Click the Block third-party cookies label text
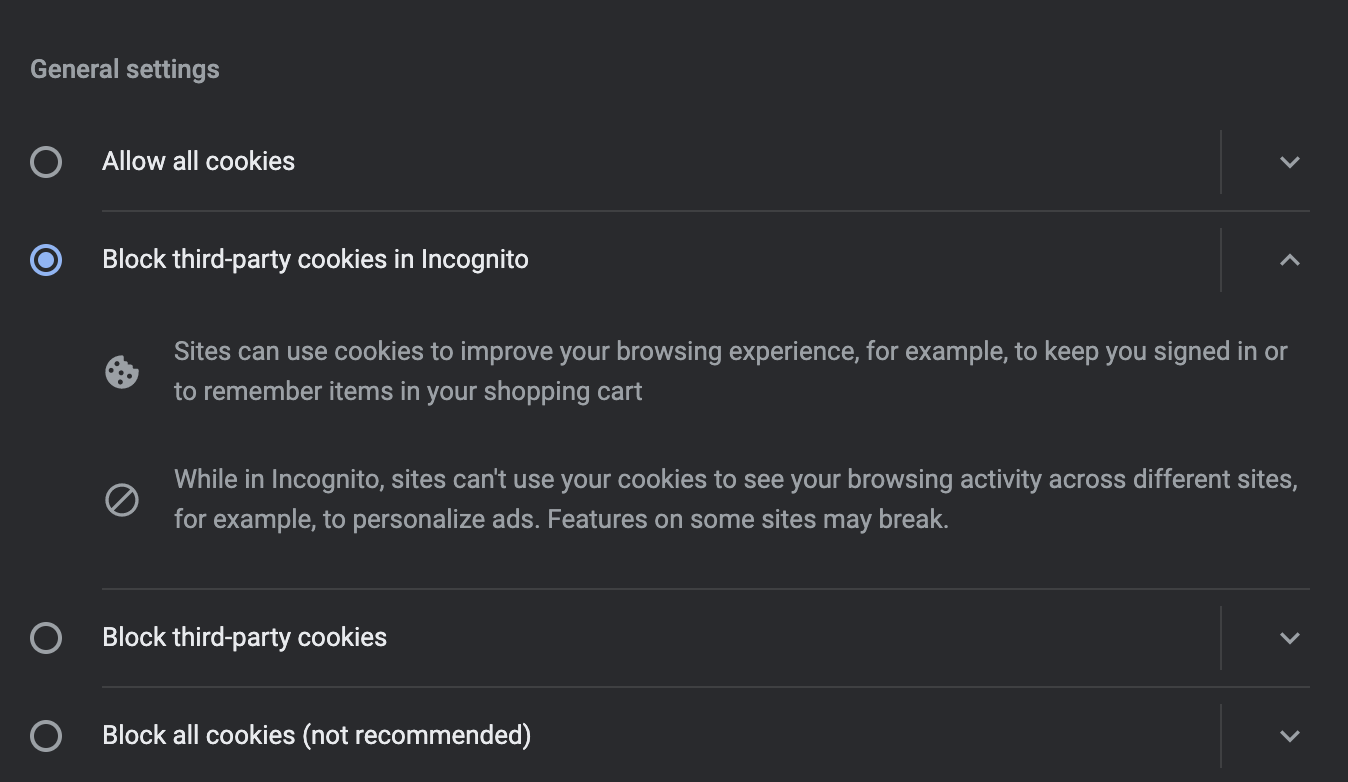The width and height of the screenshot is (1348, 782). tap(244, 638)
